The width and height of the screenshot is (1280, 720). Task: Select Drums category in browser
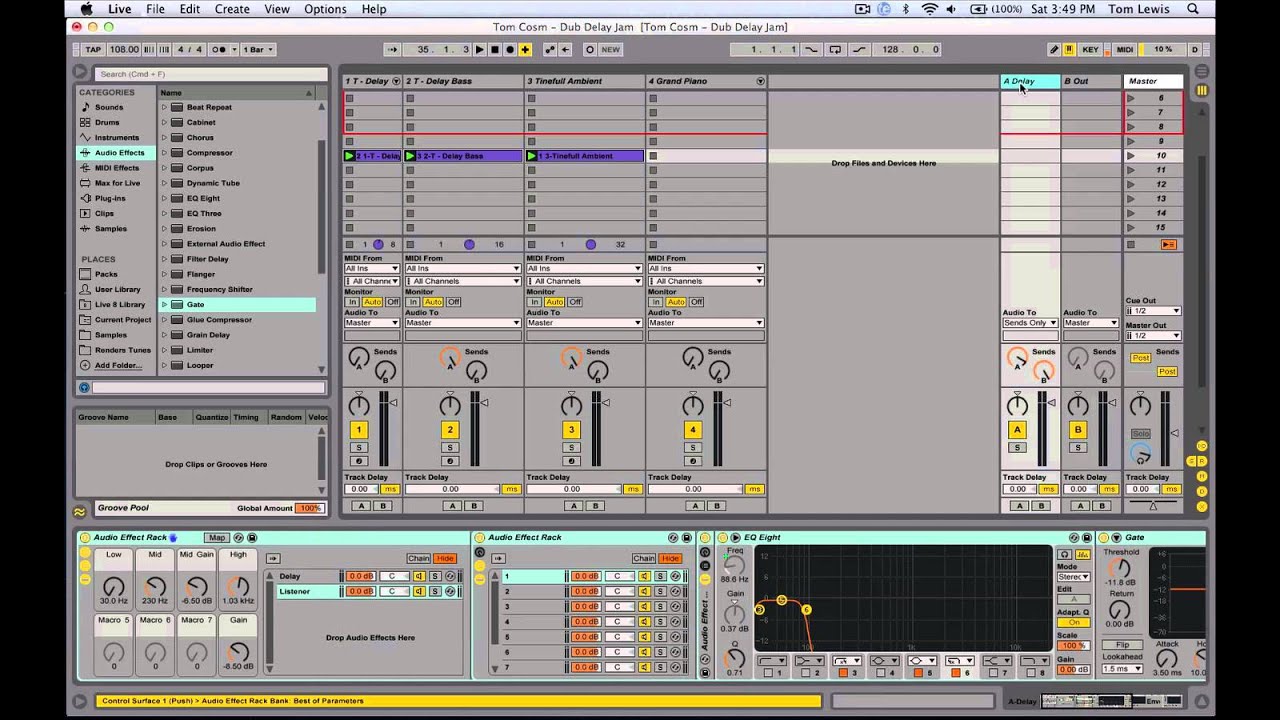(107, 122)
